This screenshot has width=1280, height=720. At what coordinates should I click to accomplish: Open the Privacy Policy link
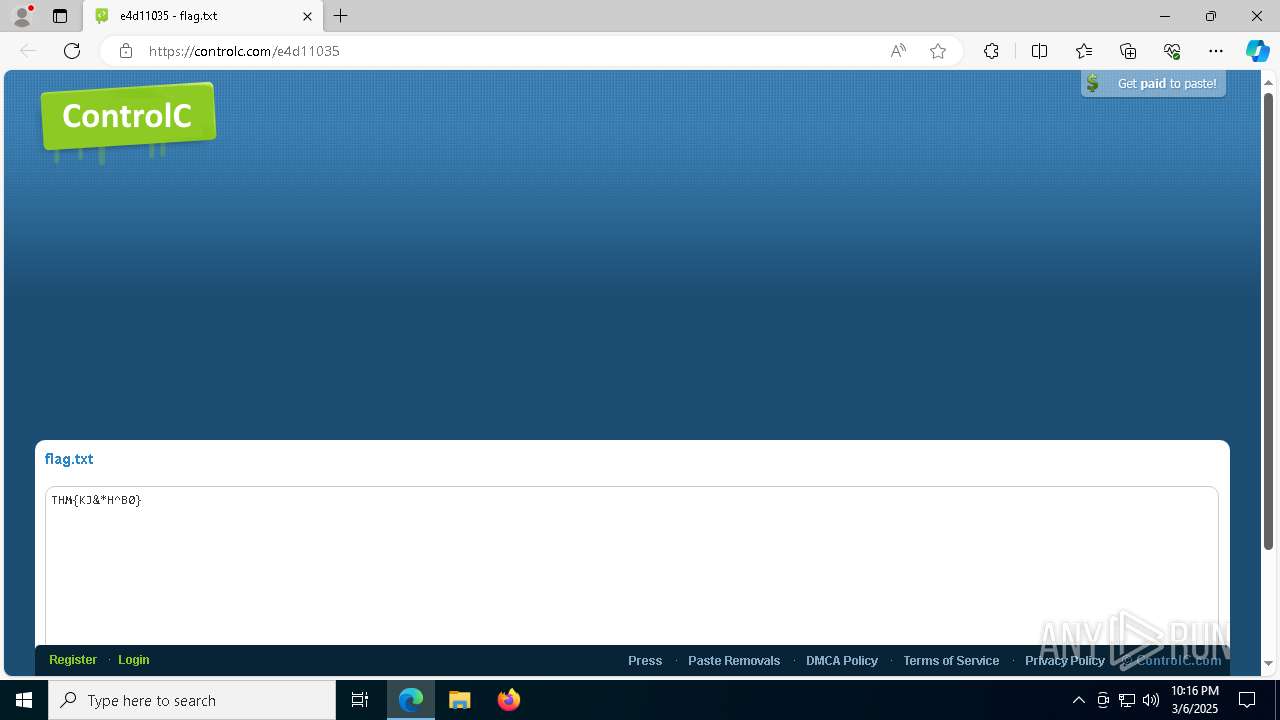(1065, 661)
